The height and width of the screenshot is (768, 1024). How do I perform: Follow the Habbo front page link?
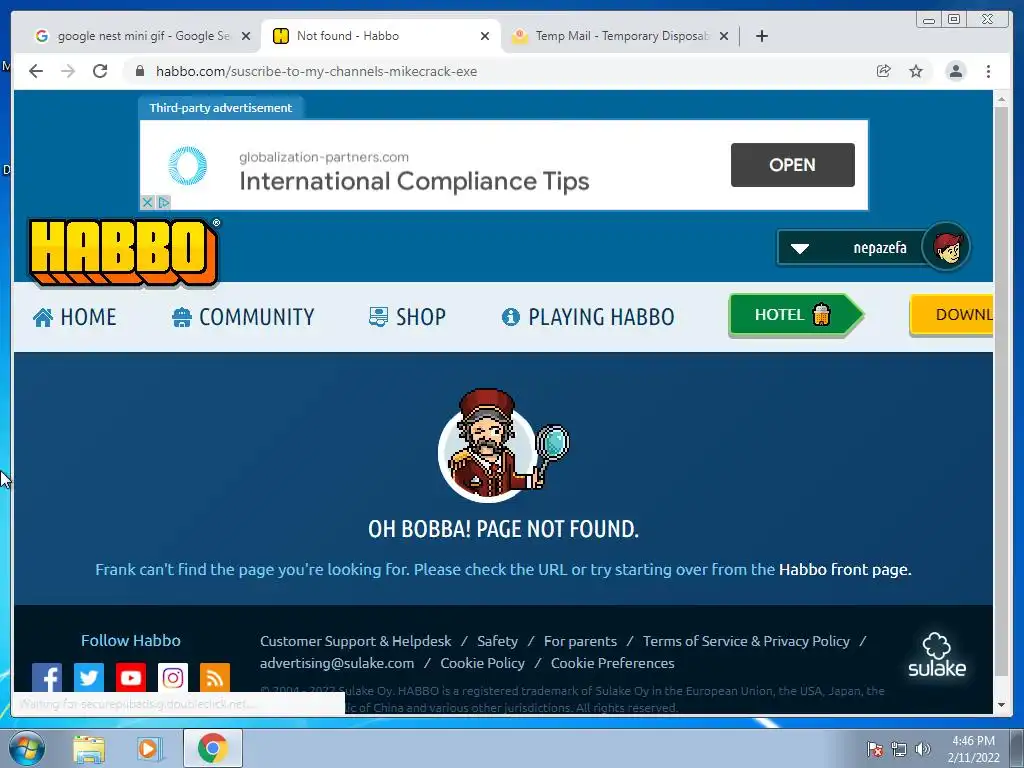pyautogui.click(x=843, y=569)
